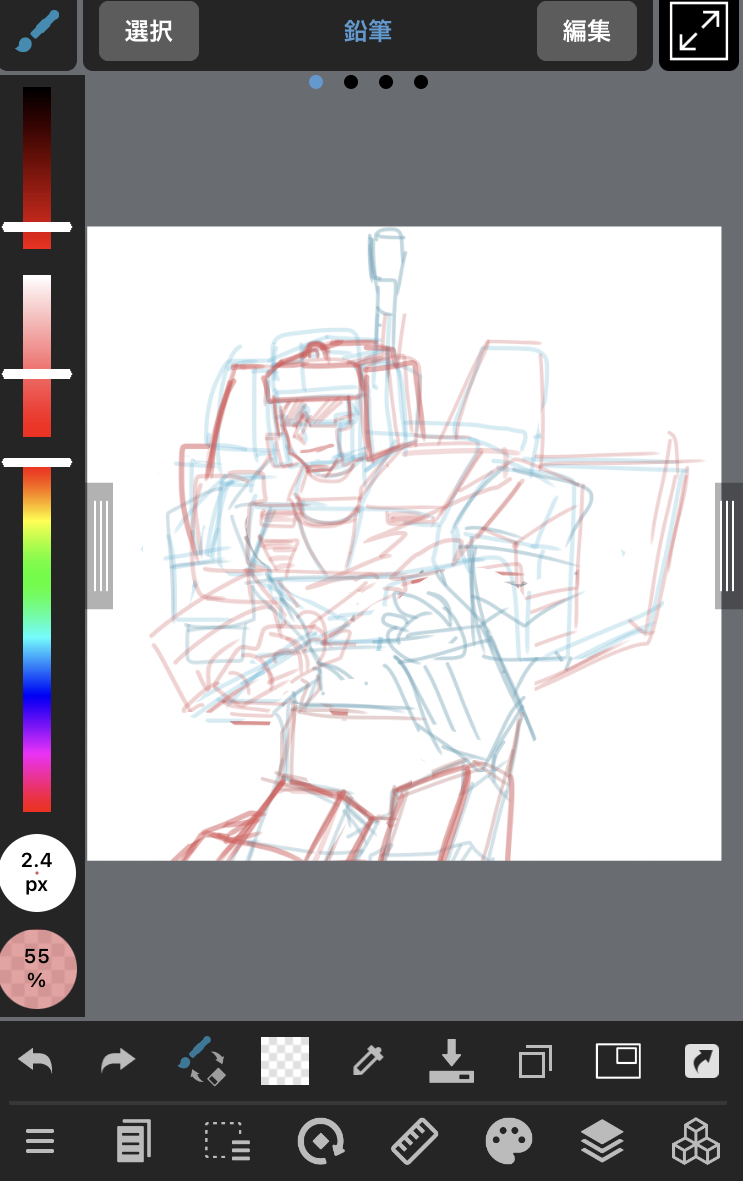Switch between brush and eraser
The height and width of the screenshot is (1181, 743).
(x=201, y=1060)
